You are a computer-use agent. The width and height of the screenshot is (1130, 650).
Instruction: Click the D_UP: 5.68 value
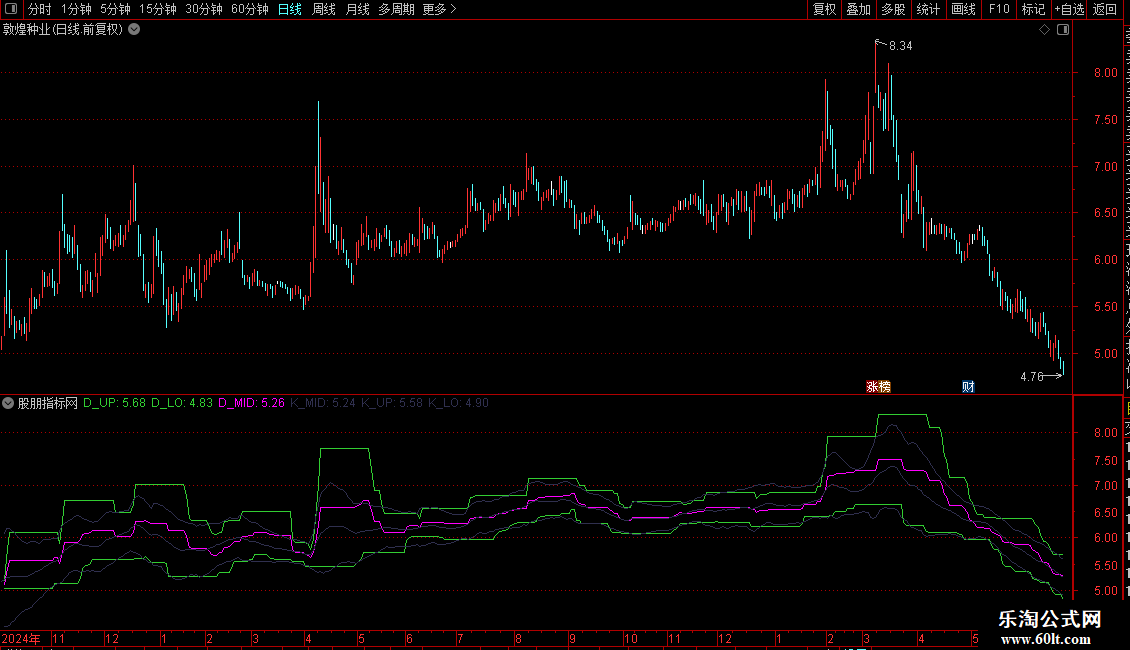click(x=115, y=403)
